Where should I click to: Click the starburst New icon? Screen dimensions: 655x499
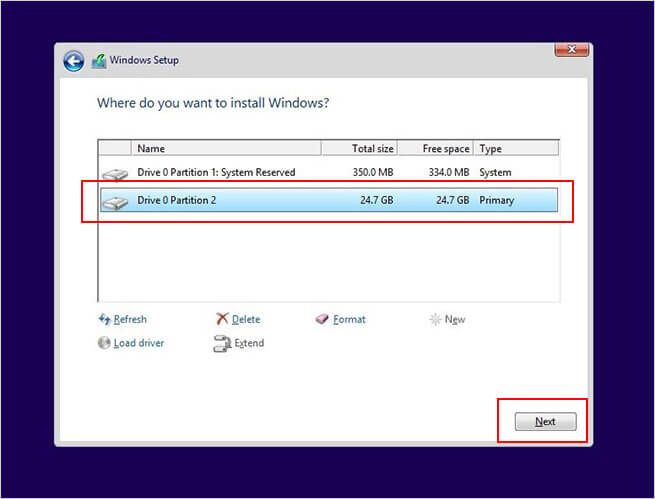click(x=435, y=319)
